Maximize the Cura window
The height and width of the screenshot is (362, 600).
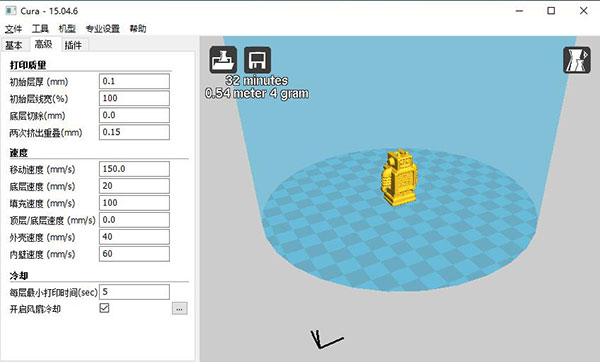[x=551, y=11]
